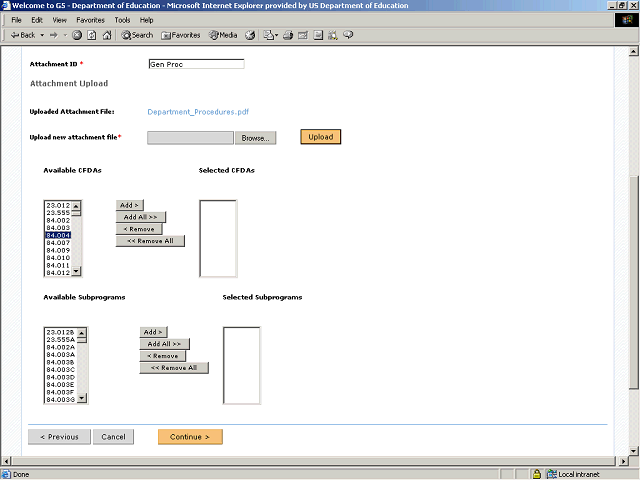
Task: Open Favorites toolbar button
Action: tap(180, 35)
